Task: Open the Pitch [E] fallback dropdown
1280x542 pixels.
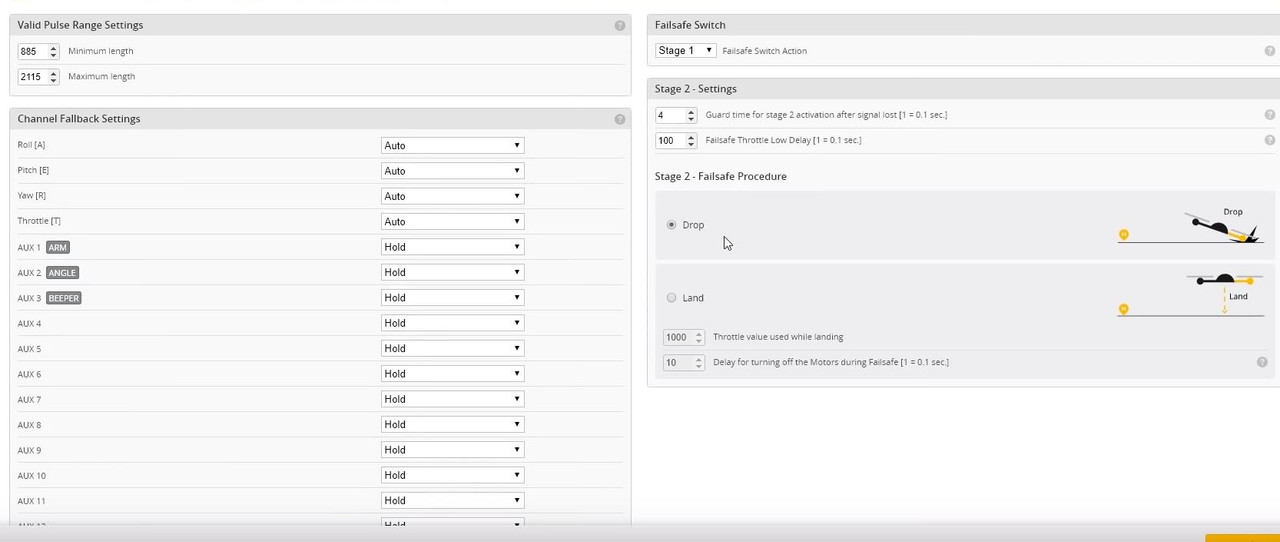Action: (x=452, y=171)
